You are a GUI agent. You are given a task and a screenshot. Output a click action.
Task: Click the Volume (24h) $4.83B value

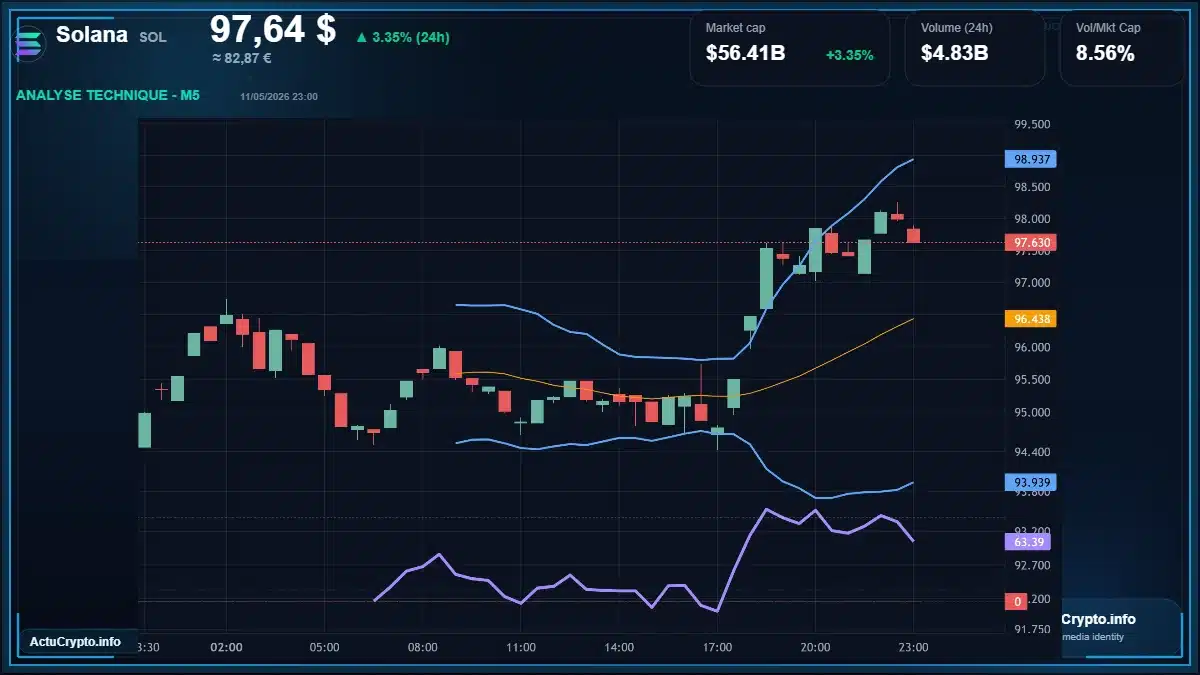pos(954,53)
